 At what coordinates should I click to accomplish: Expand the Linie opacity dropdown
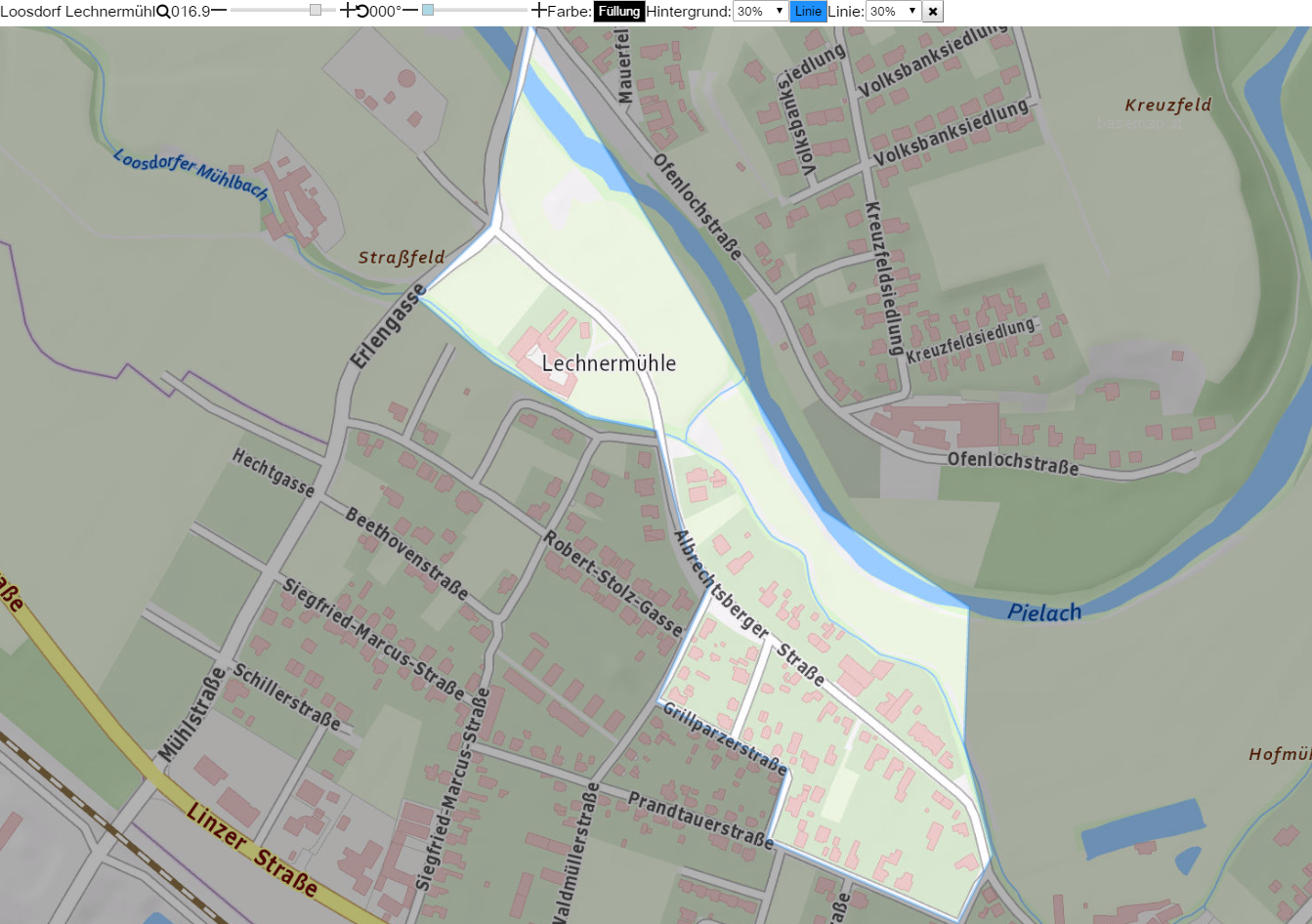pos(893,12)
